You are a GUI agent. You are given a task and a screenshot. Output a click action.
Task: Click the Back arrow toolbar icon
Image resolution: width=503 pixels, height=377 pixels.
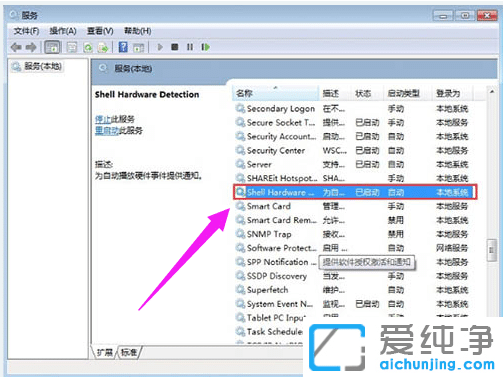point(16,47)
